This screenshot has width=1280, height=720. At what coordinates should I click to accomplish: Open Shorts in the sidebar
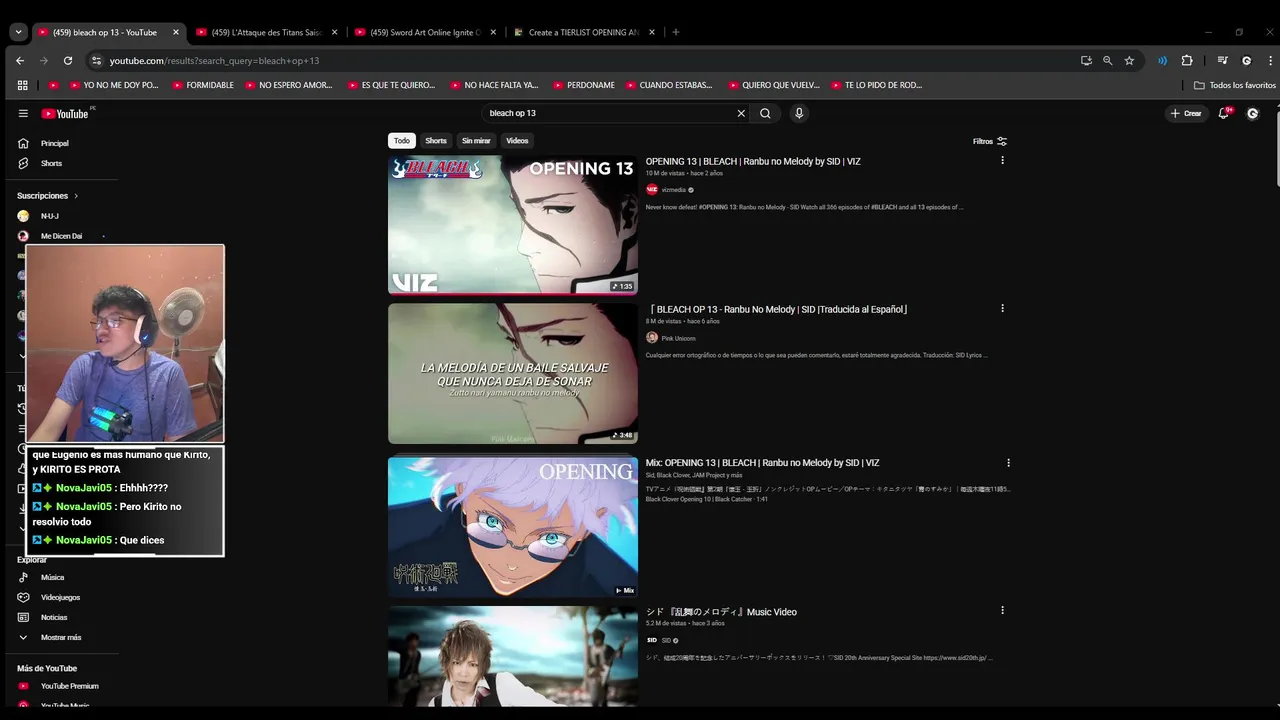pyautogui.click(x=51, y=163)
